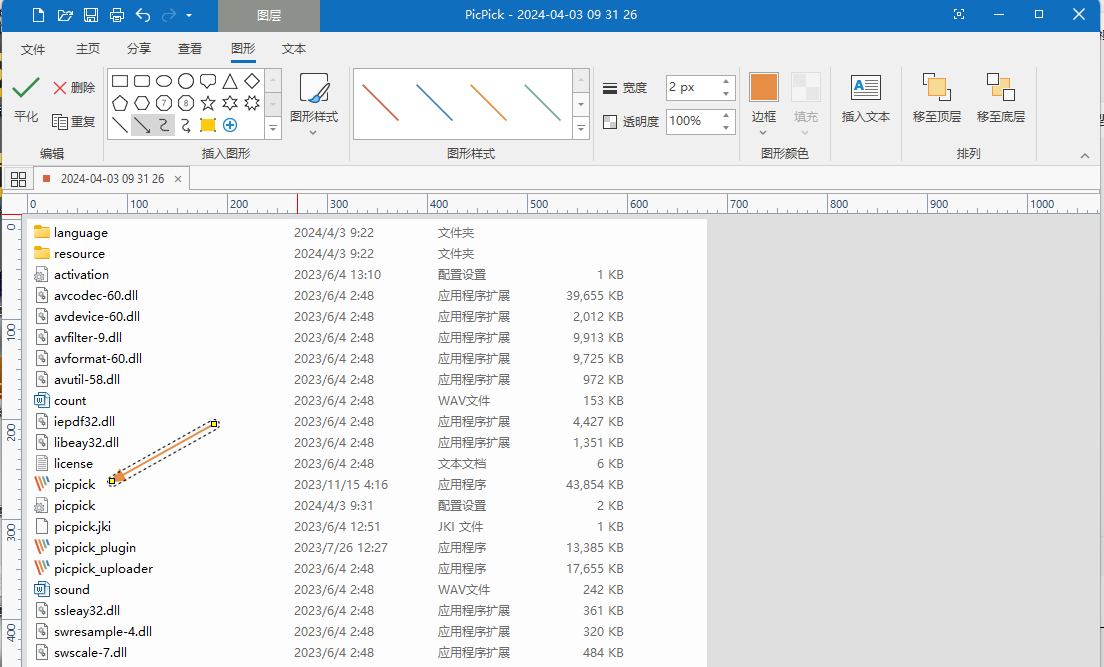The width and height of the screenshot is (1104, 667).
Task: Select the curved arrow tool
Action: click(x=186, y=125)
